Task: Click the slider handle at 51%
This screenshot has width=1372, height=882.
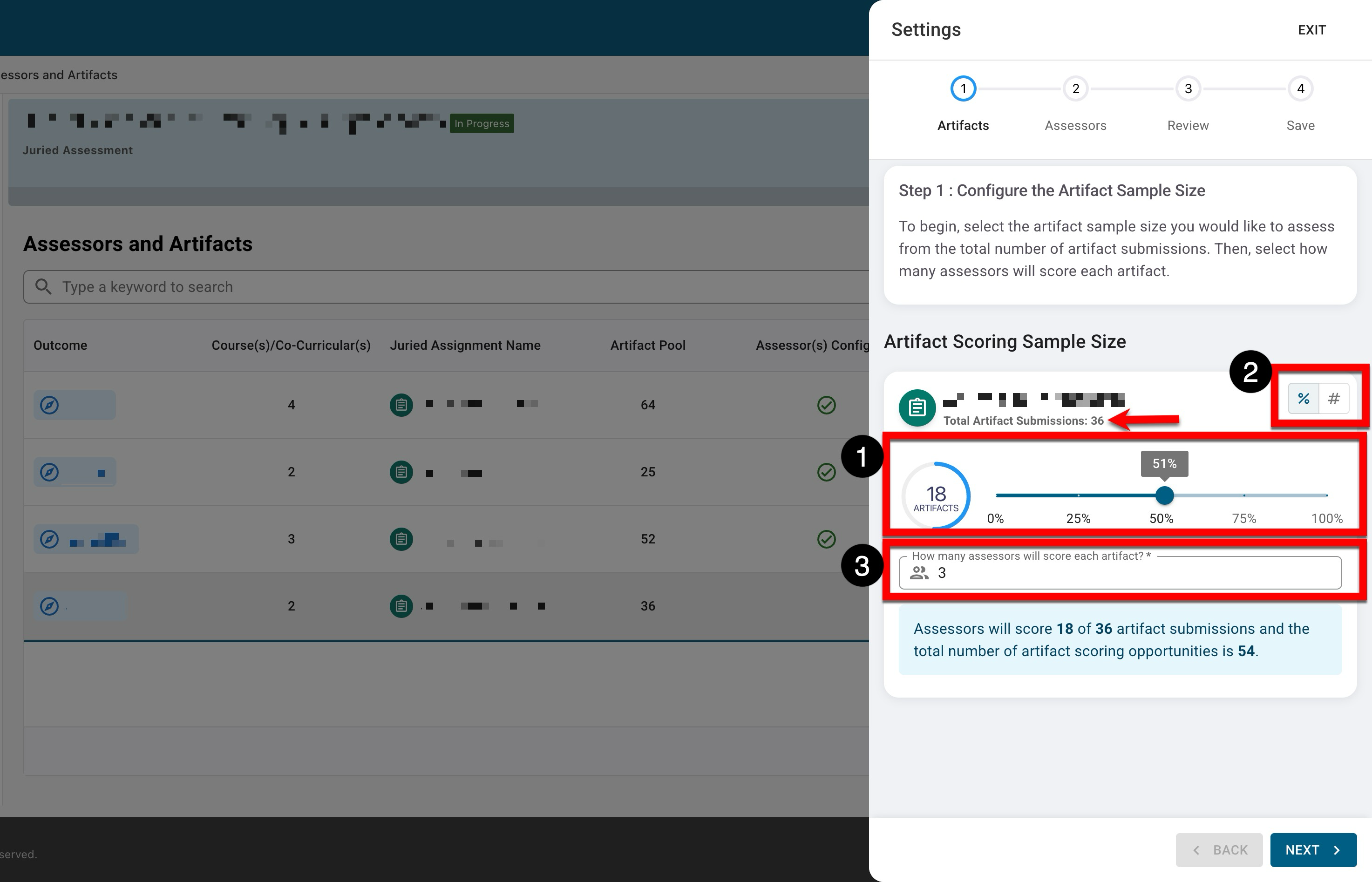Action: (x=1164, y=495)
